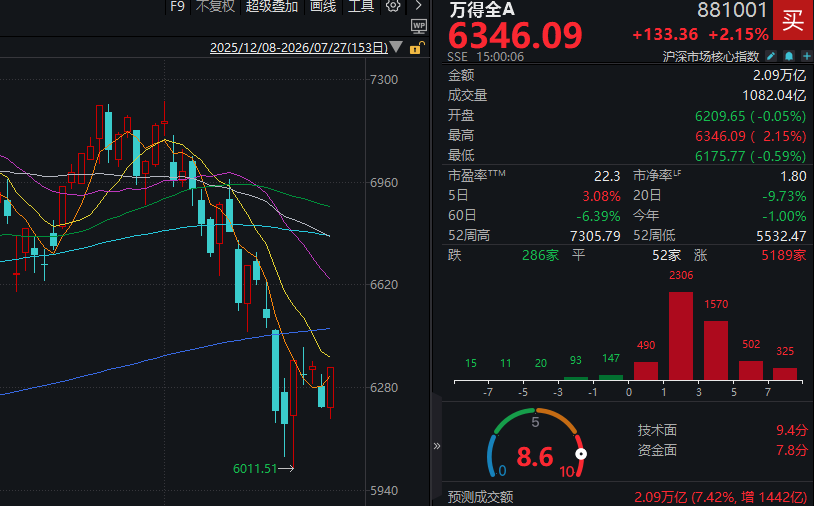The width and height of the screenshot is (814, 506).
Task: Toggle the date range lock icon
Action: tap(416, 48)
